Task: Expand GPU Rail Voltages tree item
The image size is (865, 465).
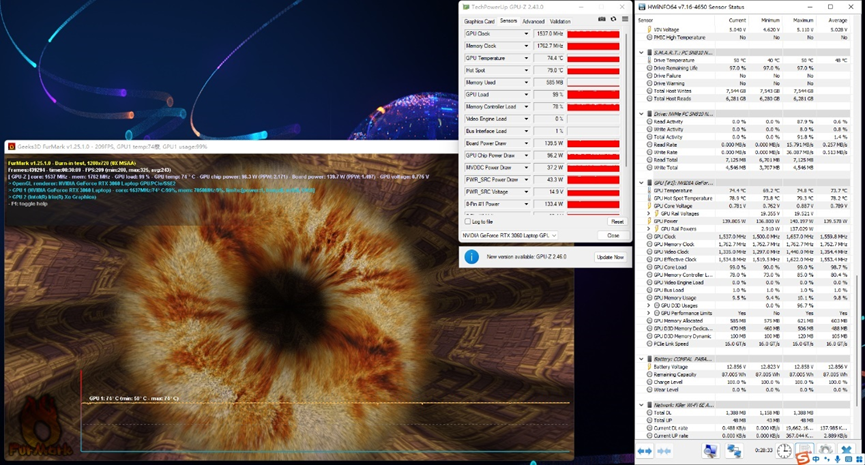Action: [x=650, y=213]
